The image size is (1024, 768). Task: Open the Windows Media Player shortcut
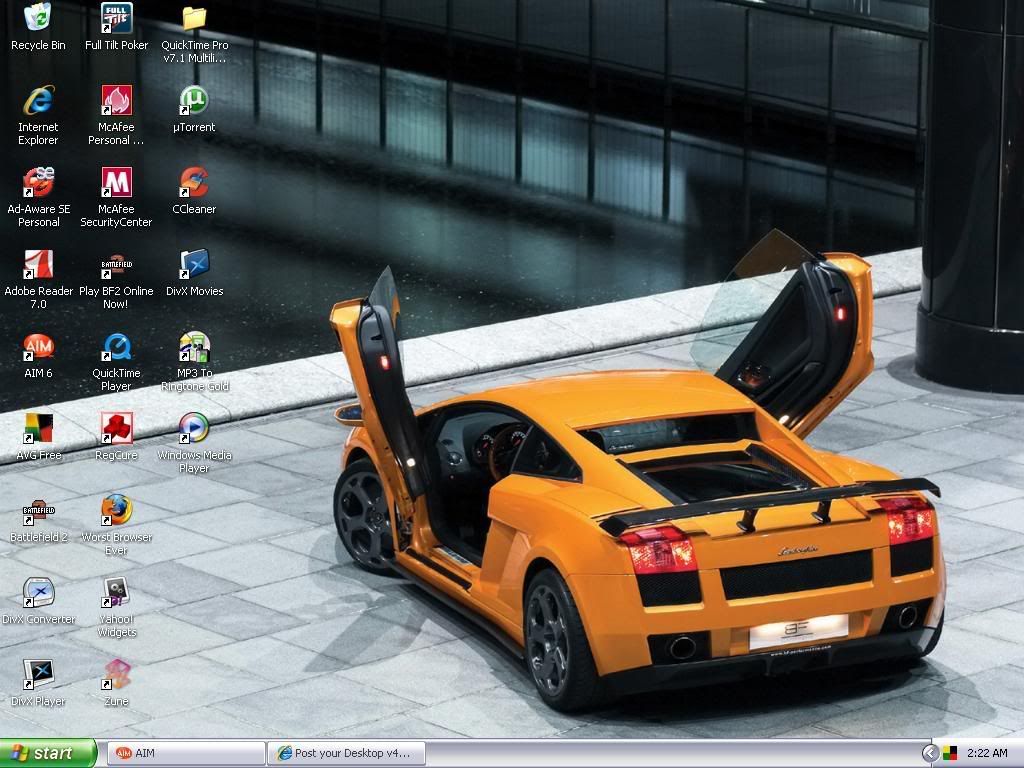[194, 429]
